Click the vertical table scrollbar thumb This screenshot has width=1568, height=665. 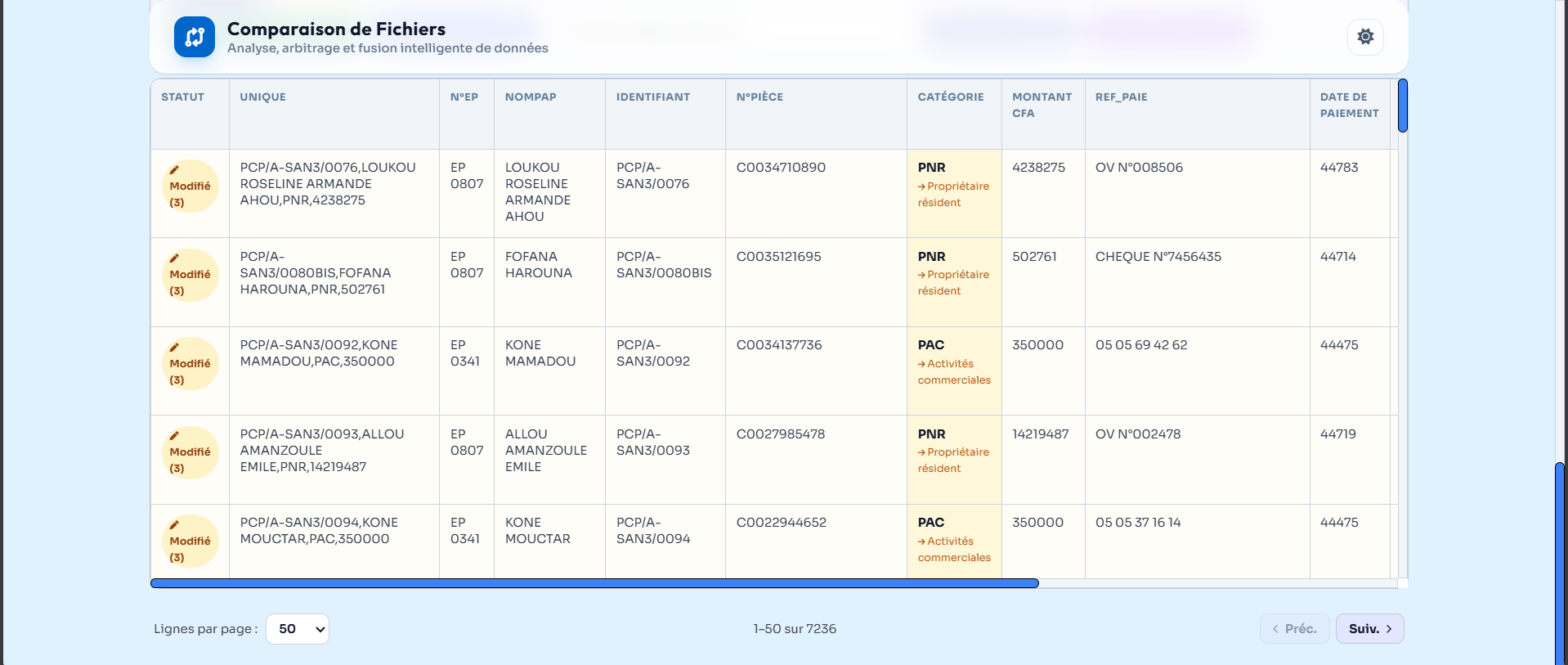1403,106
